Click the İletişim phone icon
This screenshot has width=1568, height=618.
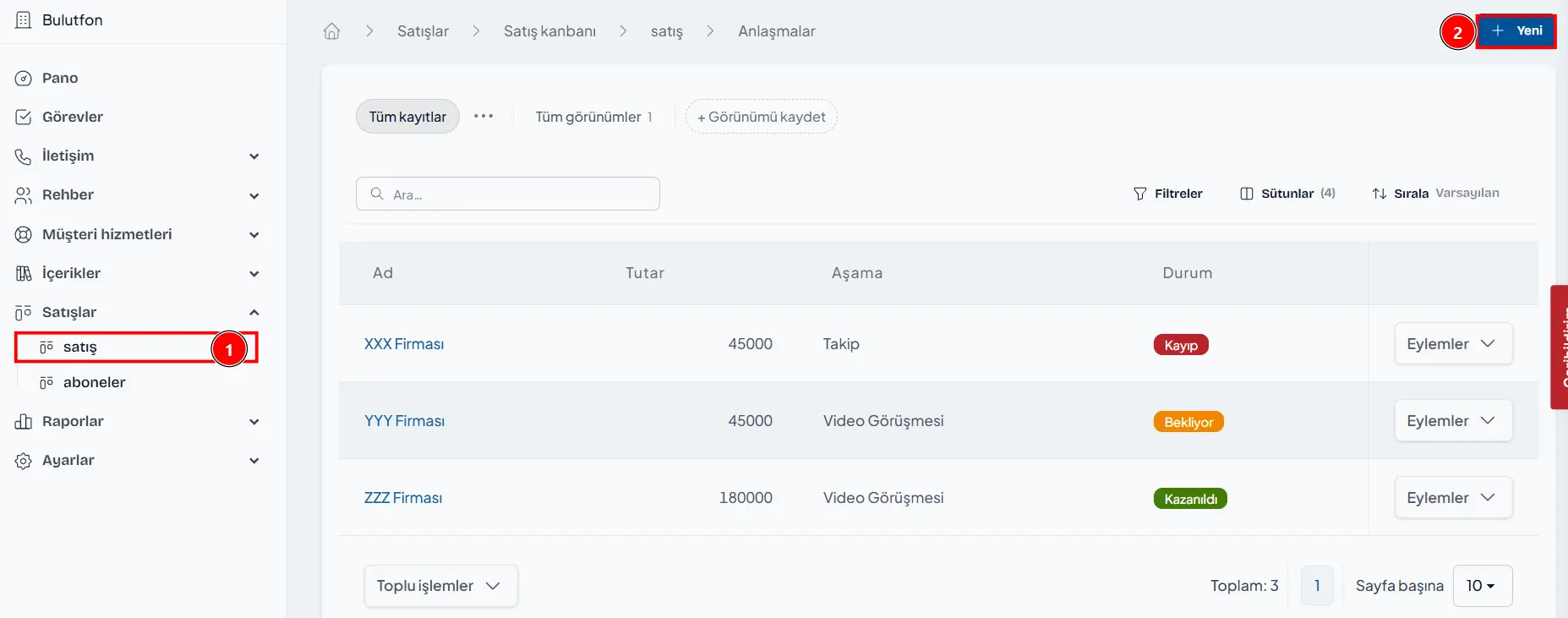pyautogui.click(x=23, y=156)
